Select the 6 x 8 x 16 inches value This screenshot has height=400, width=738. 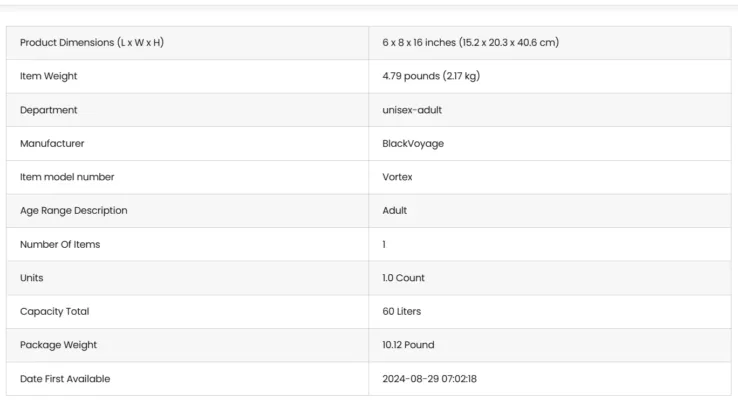(x=470, y=42)
